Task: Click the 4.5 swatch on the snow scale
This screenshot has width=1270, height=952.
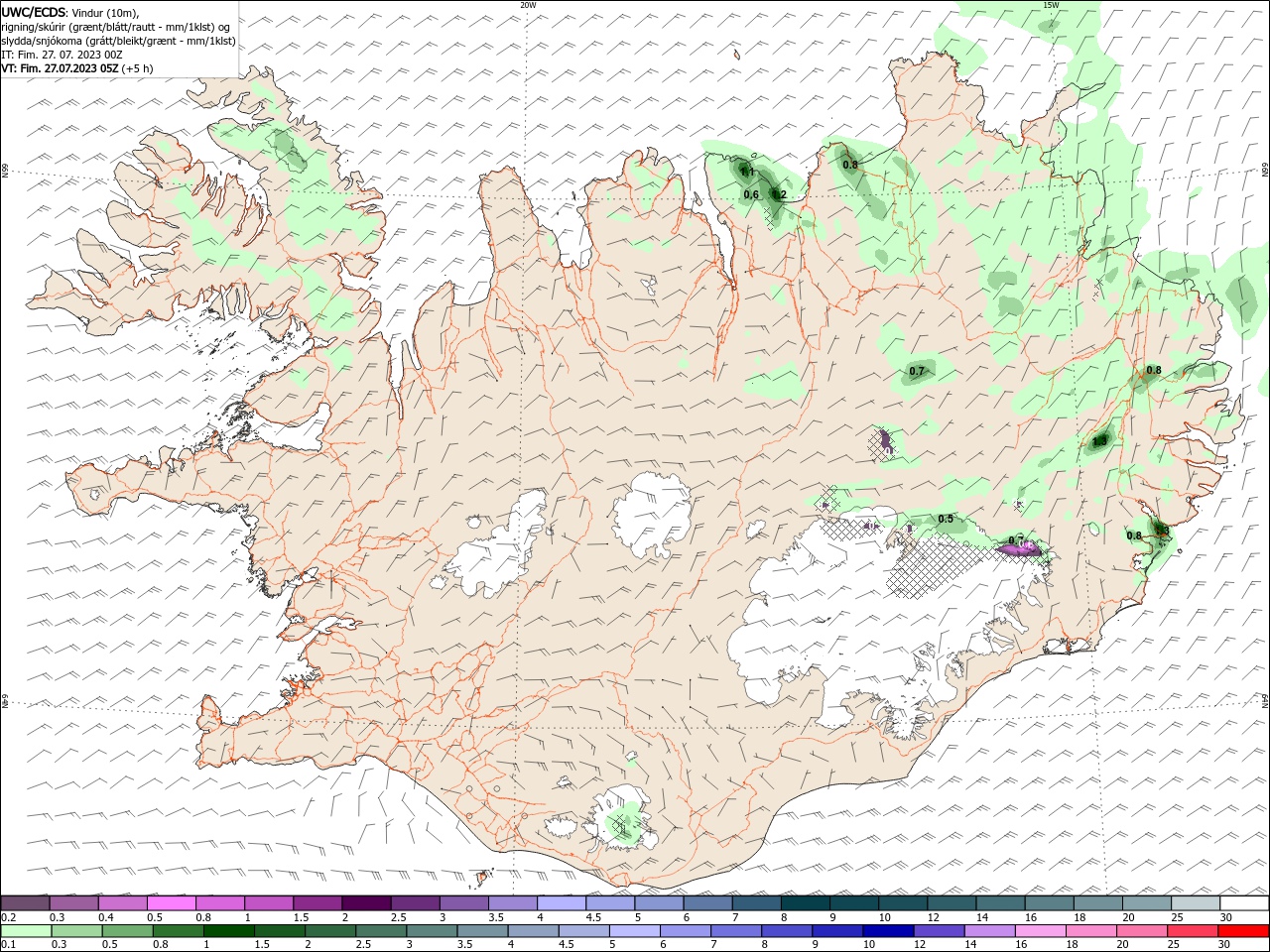Action: click(610, 902)
